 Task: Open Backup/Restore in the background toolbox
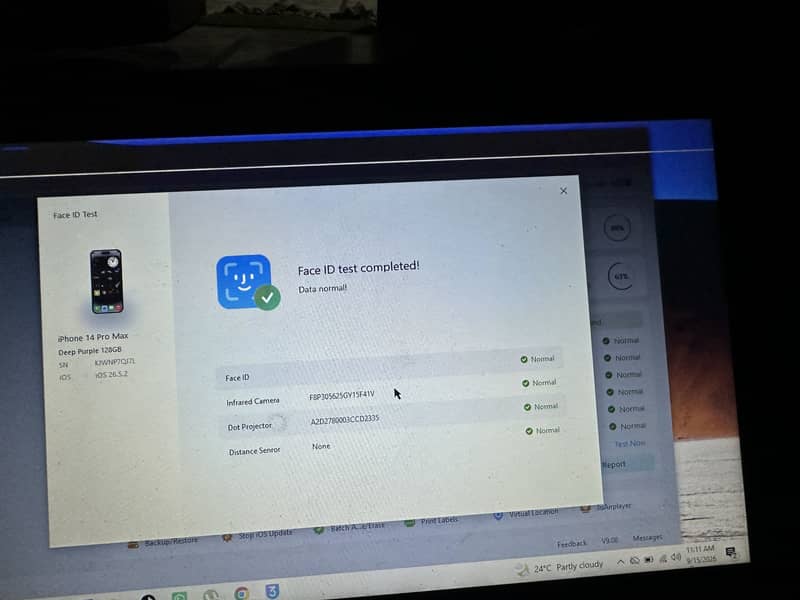[164, 542]
